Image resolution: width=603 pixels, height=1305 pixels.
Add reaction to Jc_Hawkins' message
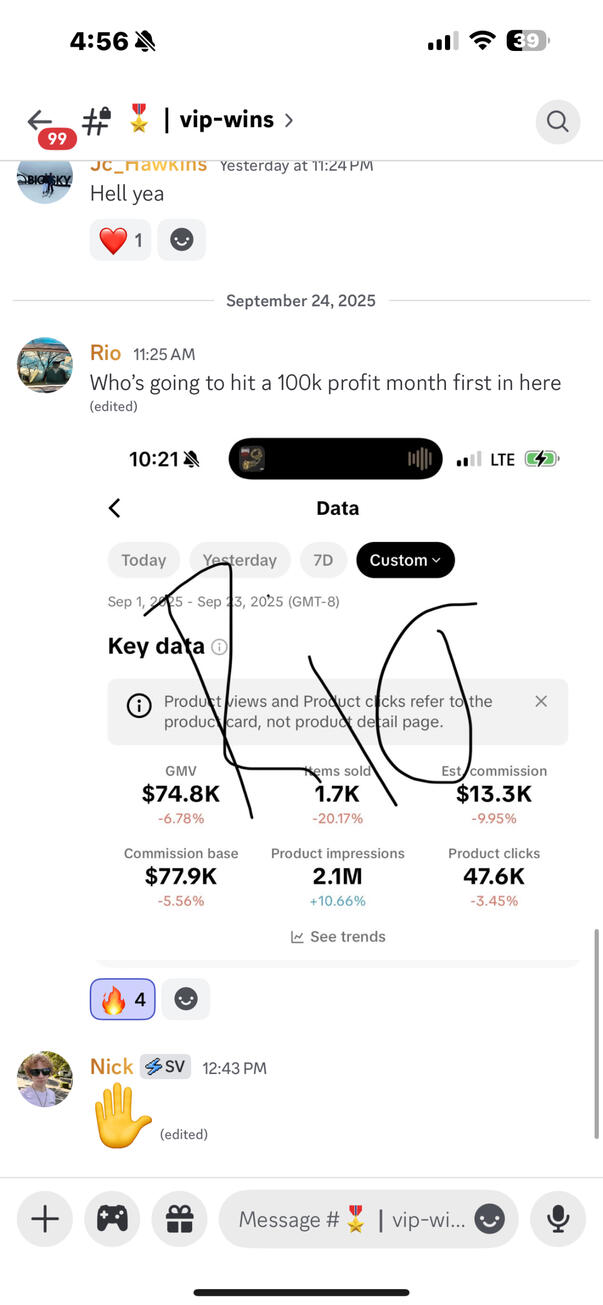click(181, 240)
